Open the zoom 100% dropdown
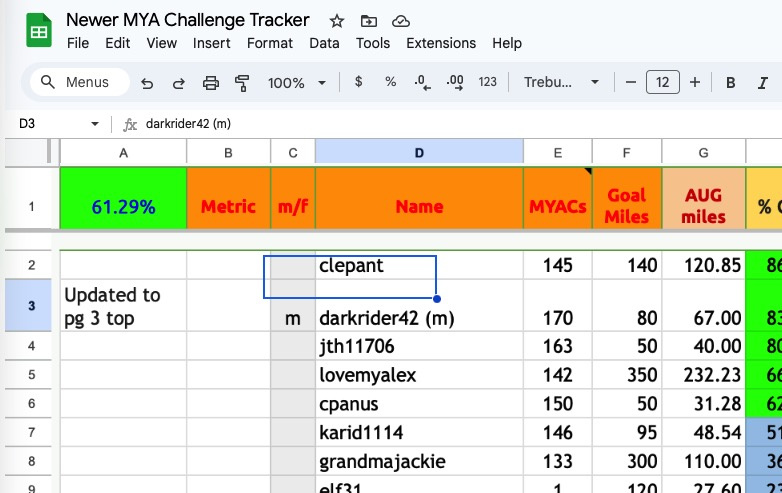The width and height of the screenshot is (782, 493). [x=297, y=83]
